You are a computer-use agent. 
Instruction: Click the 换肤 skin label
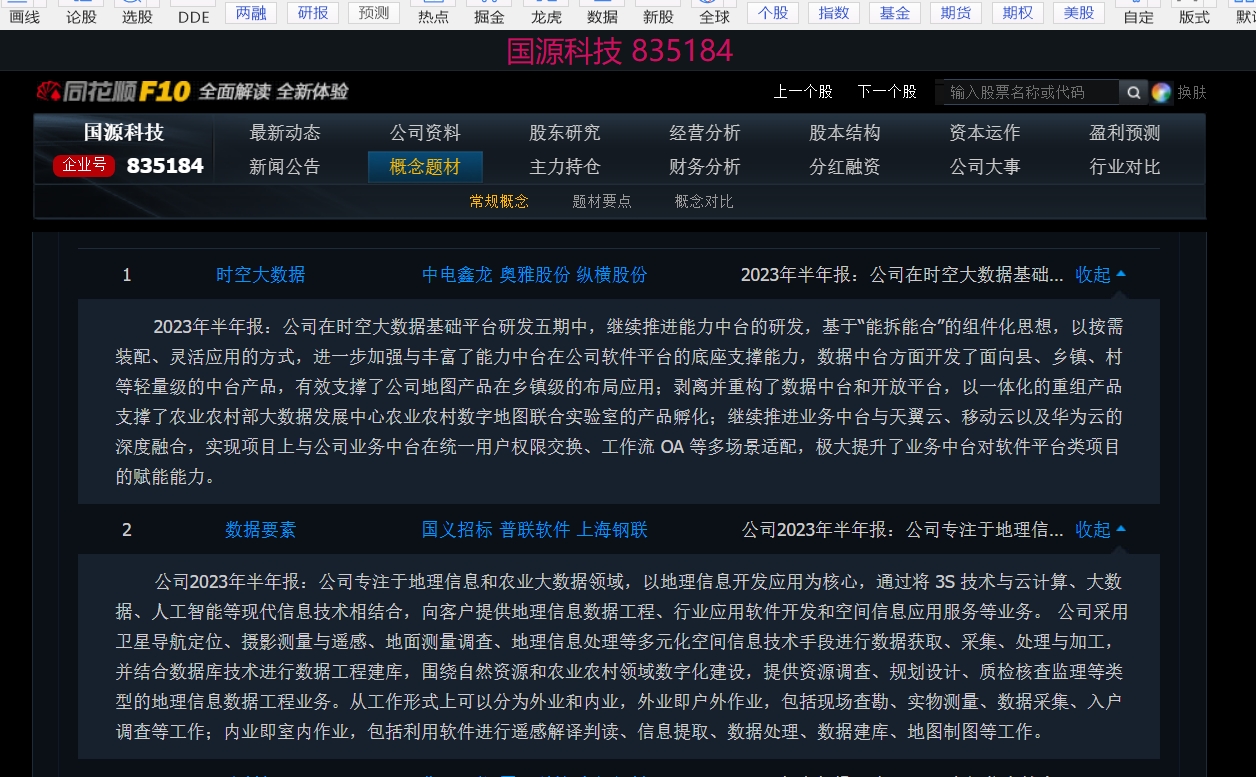[1192, 92]
